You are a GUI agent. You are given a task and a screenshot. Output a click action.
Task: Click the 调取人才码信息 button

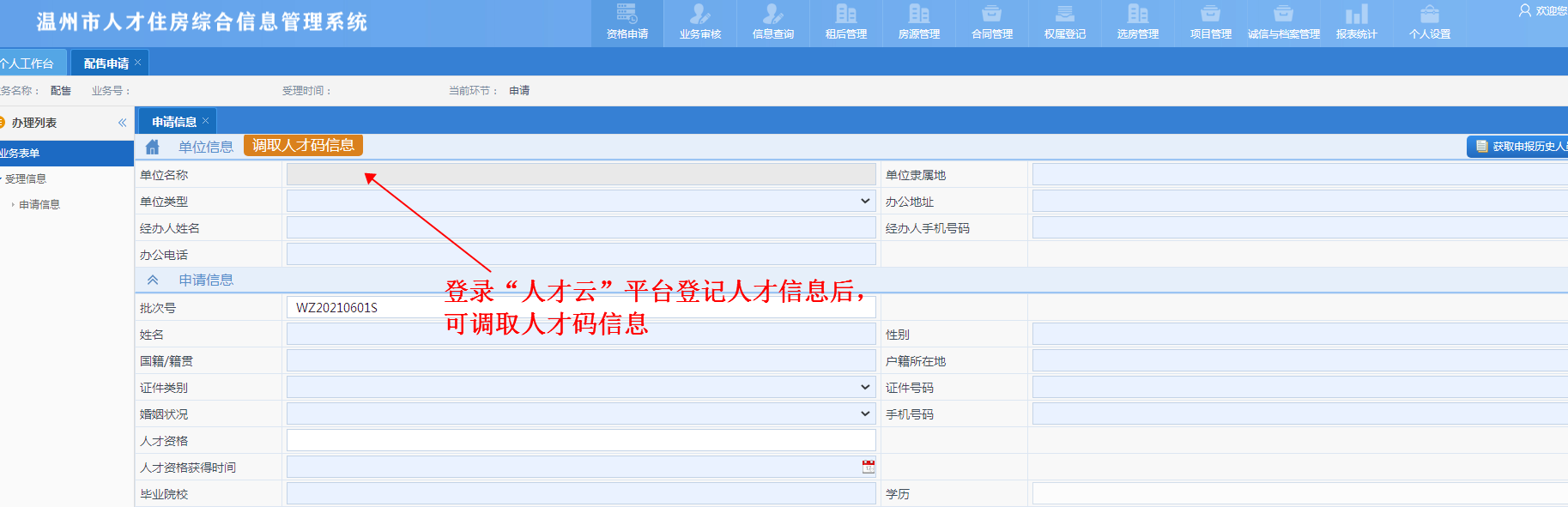point(303,146)
